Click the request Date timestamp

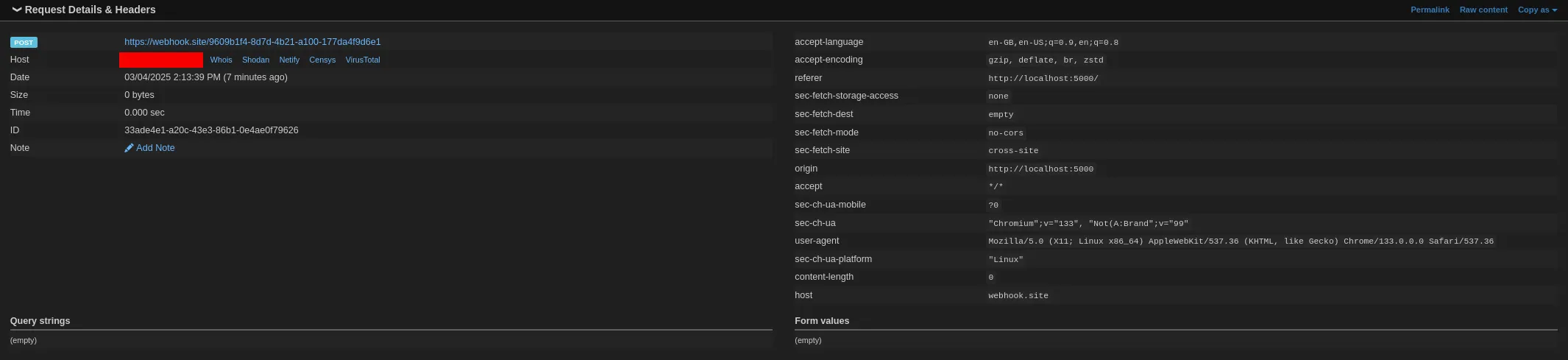tap(205, 77)
